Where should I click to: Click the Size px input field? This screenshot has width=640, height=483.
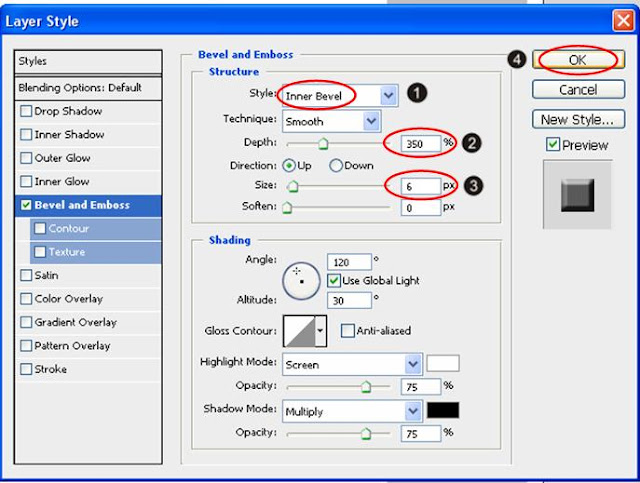tap(420, 186)
